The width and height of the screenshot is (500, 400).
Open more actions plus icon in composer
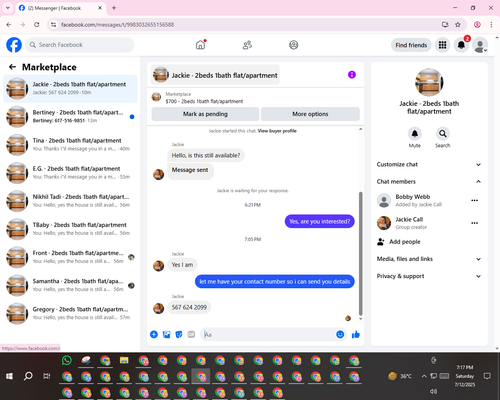[x=154, y=334]
